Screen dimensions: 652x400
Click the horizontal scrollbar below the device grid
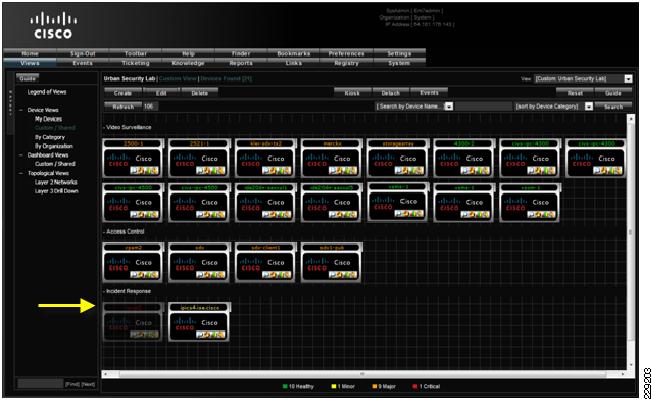point(364,374)
